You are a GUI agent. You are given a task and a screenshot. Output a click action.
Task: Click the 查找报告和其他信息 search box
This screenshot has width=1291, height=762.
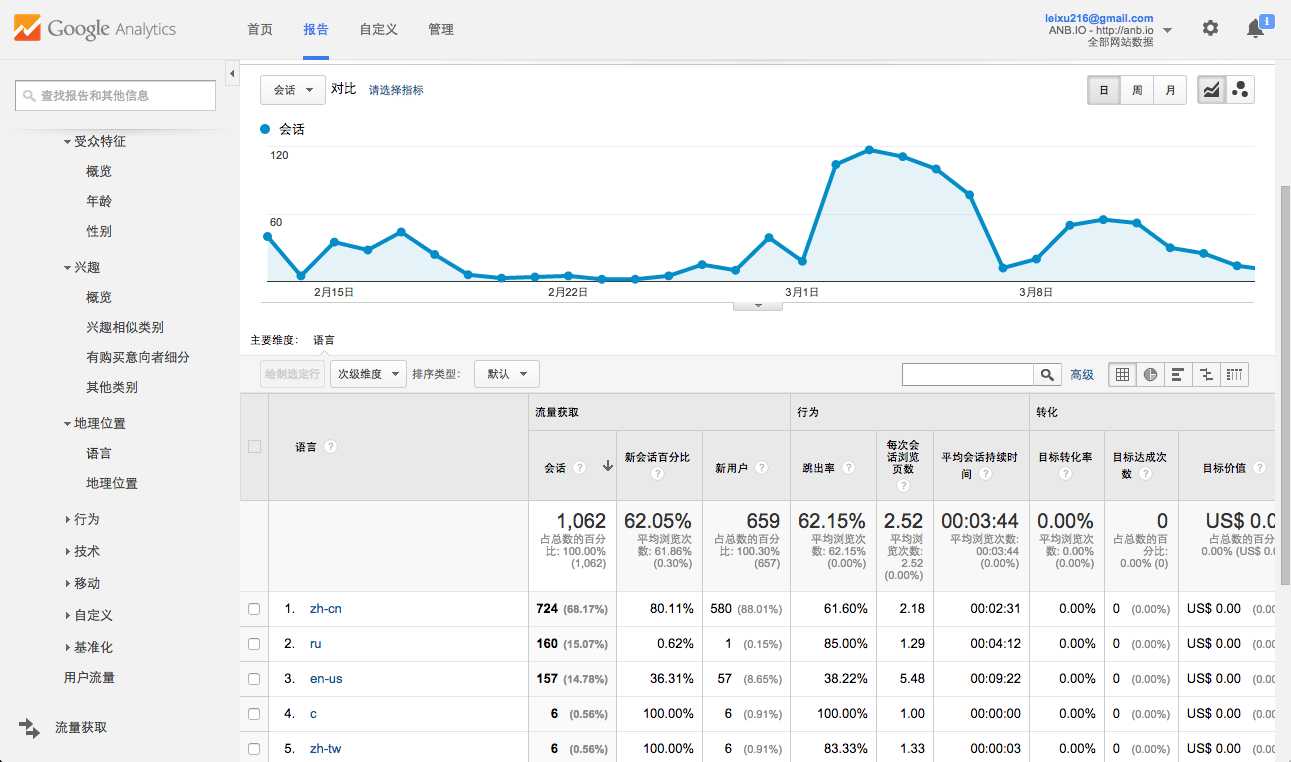(x=116, y=96)
